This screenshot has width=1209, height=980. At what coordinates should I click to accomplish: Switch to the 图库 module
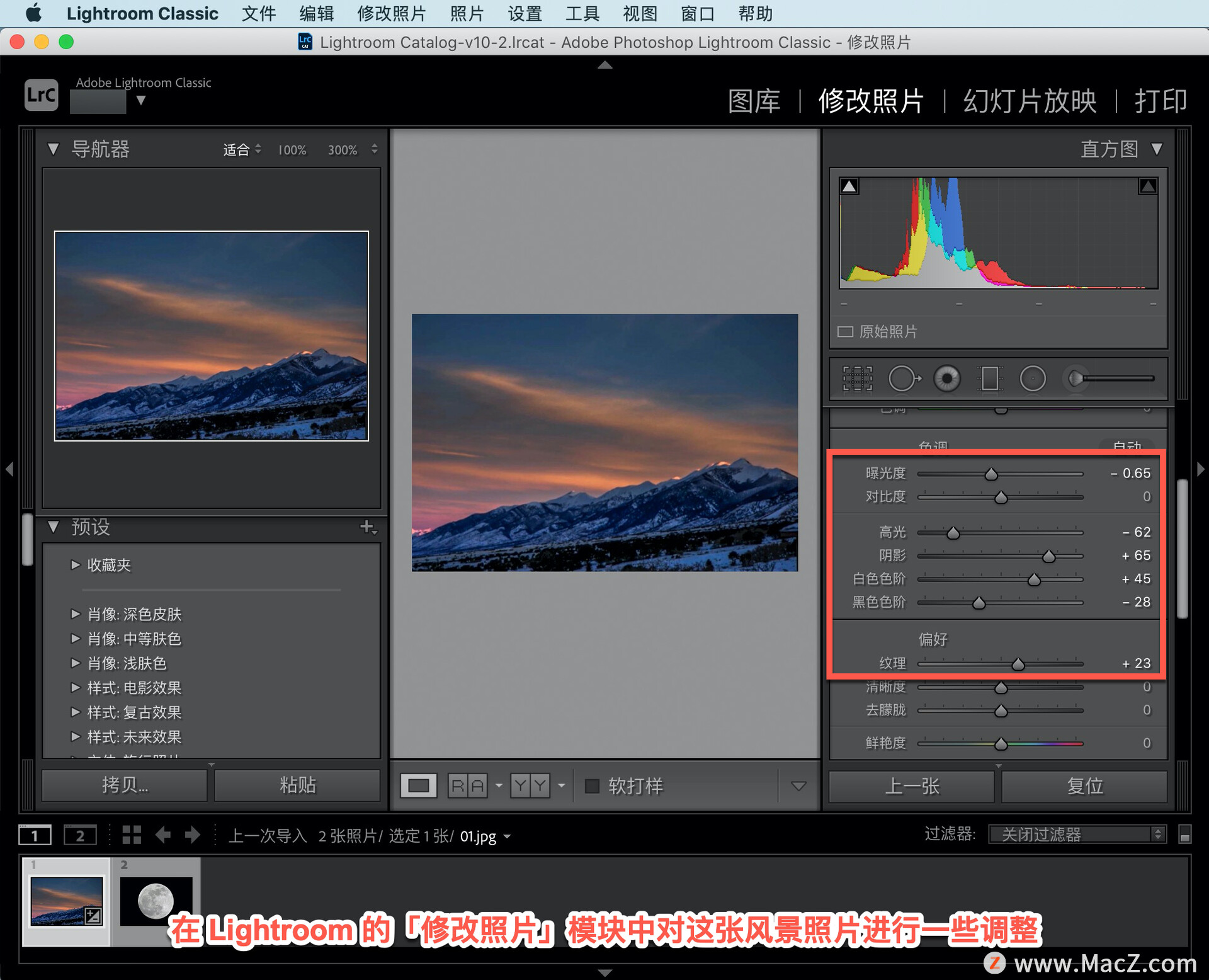pyautogui.click(x=754, y=101)
